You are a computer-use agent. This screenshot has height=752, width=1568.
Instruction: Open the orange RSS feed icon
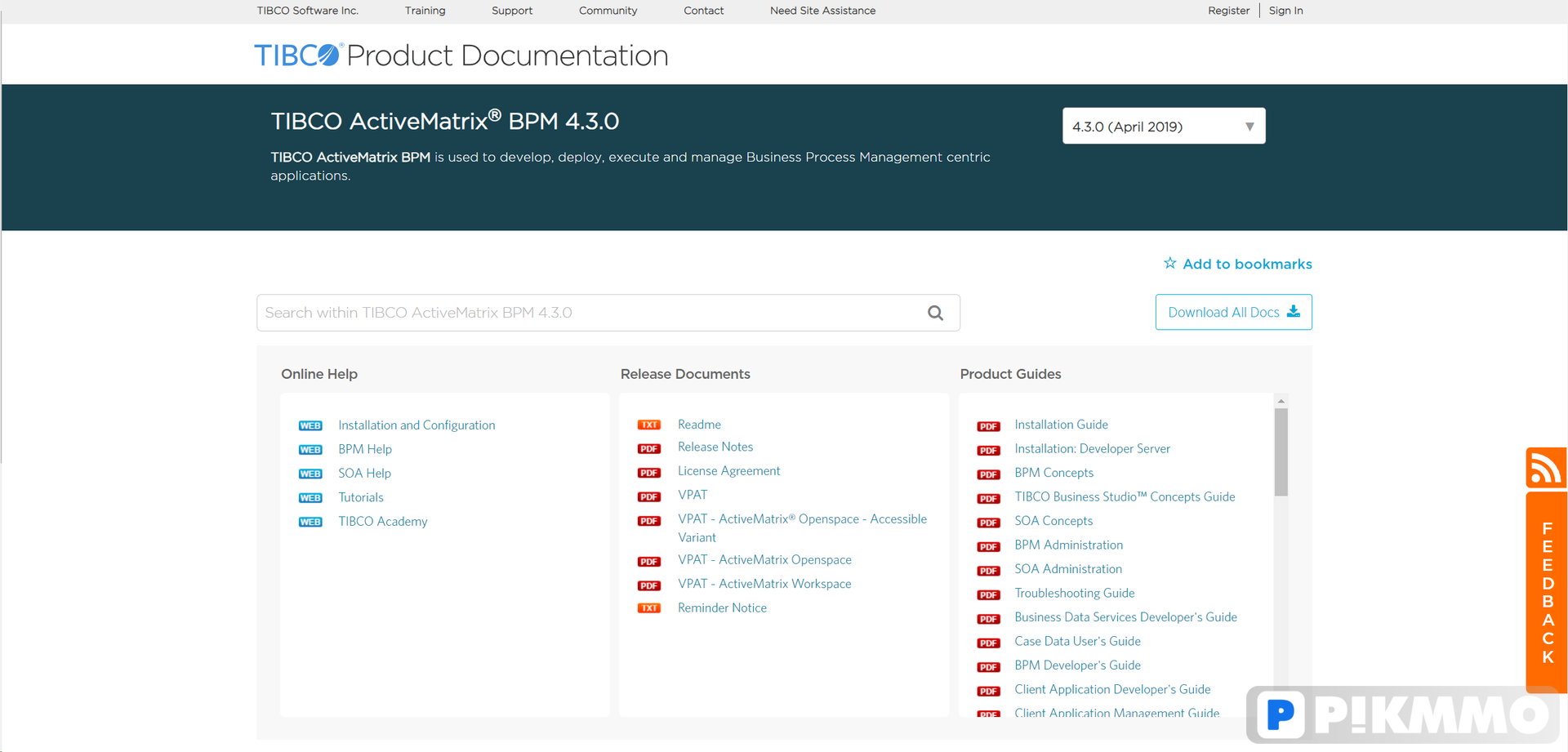[x=1545, y=468]
